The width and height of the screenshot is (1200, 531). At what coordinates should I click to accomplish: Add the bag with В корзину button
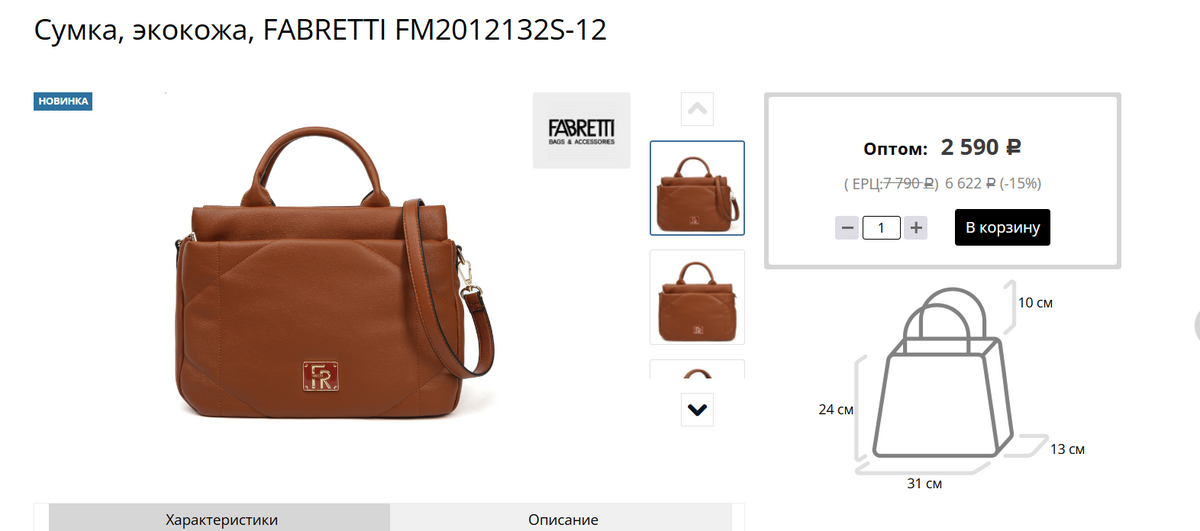[x=1002, y=227]
